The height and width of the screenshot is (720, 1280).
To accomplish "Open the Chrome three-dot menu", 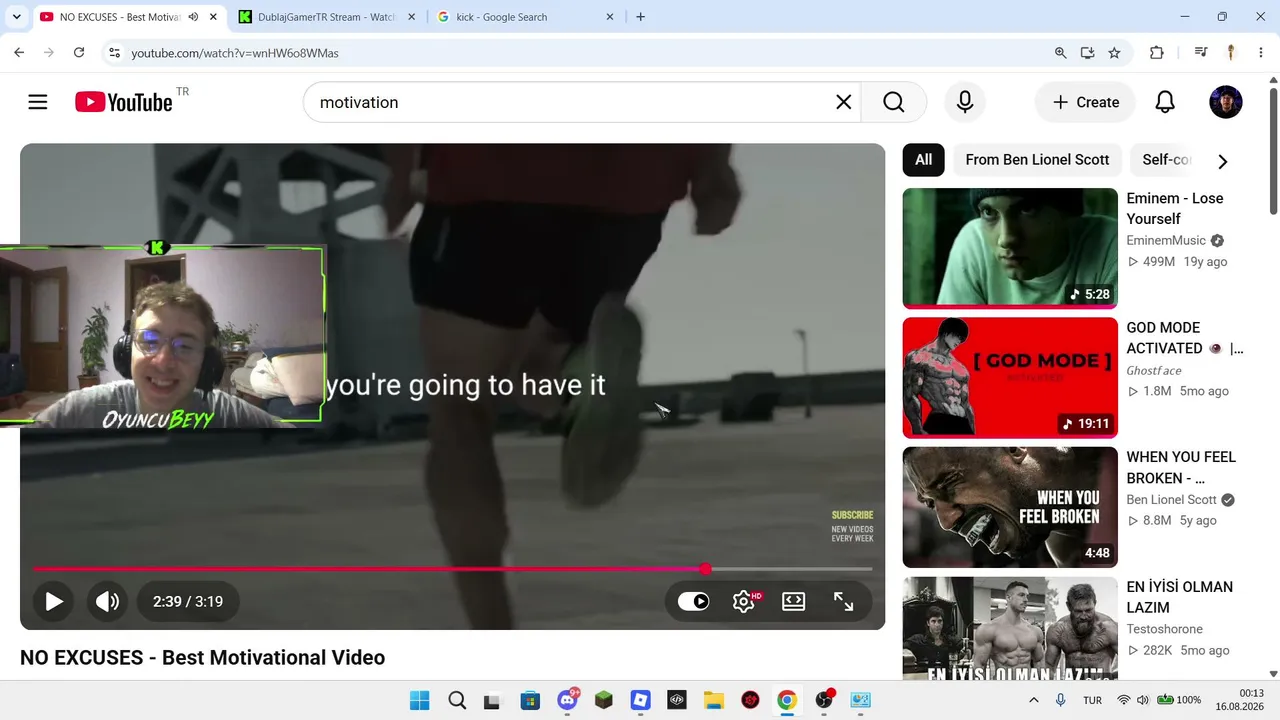I will (x=1260, y=53).
